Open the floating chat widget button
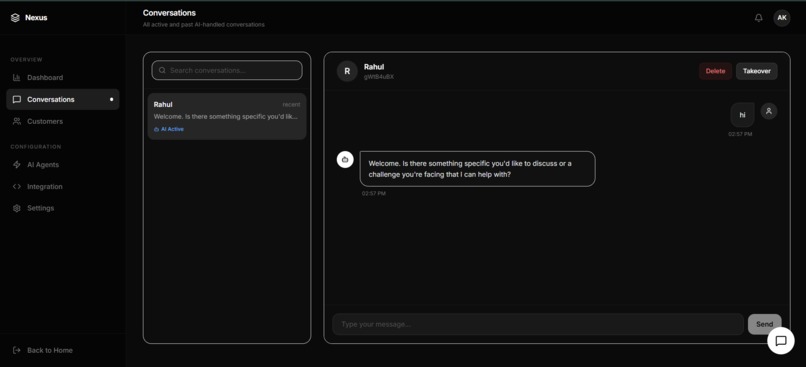Viewport: 806px width, 367px height. click(x=781, y=341)
